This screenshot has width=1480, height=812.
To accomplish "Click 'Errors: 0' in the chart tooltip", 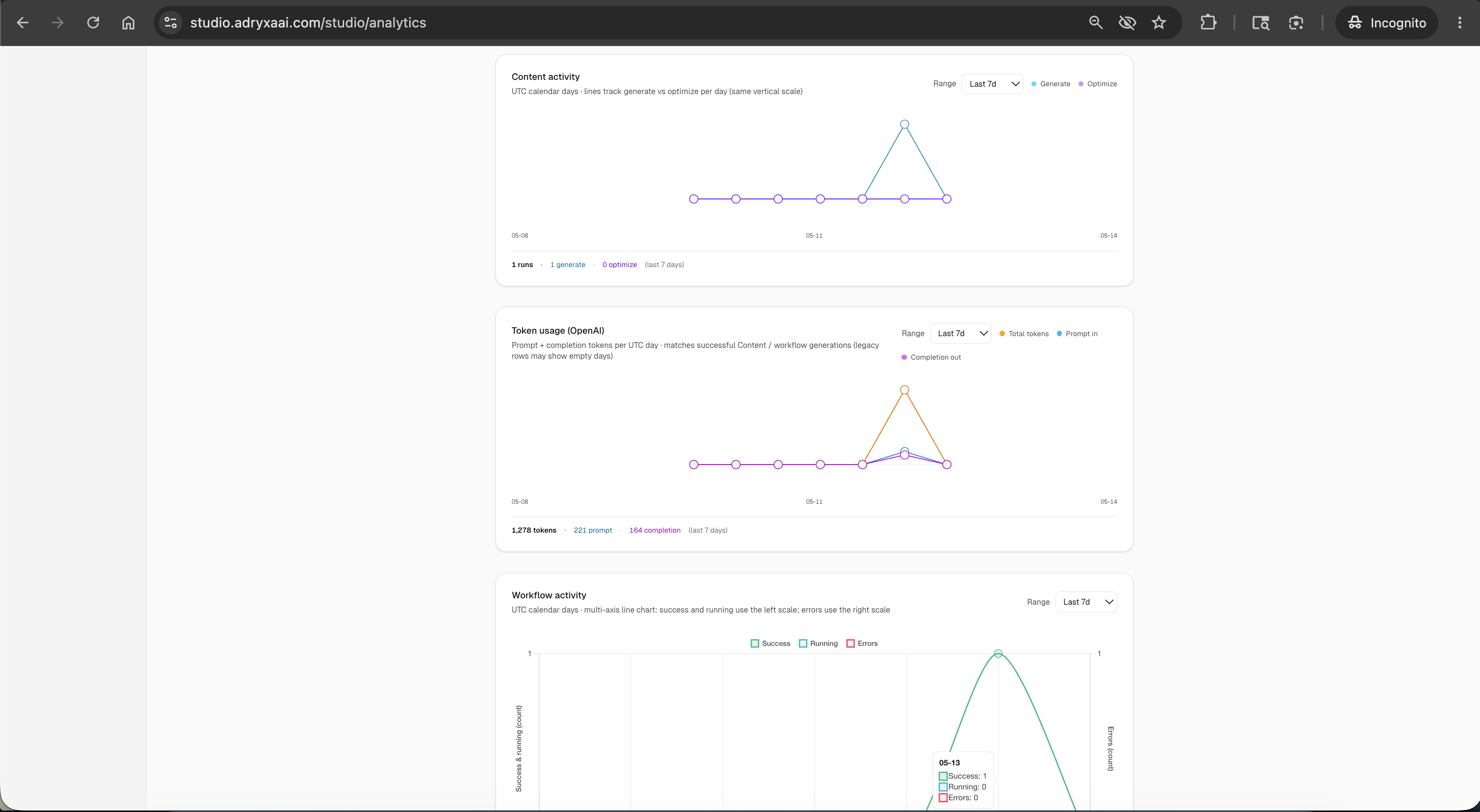I will tap(958, 798).
